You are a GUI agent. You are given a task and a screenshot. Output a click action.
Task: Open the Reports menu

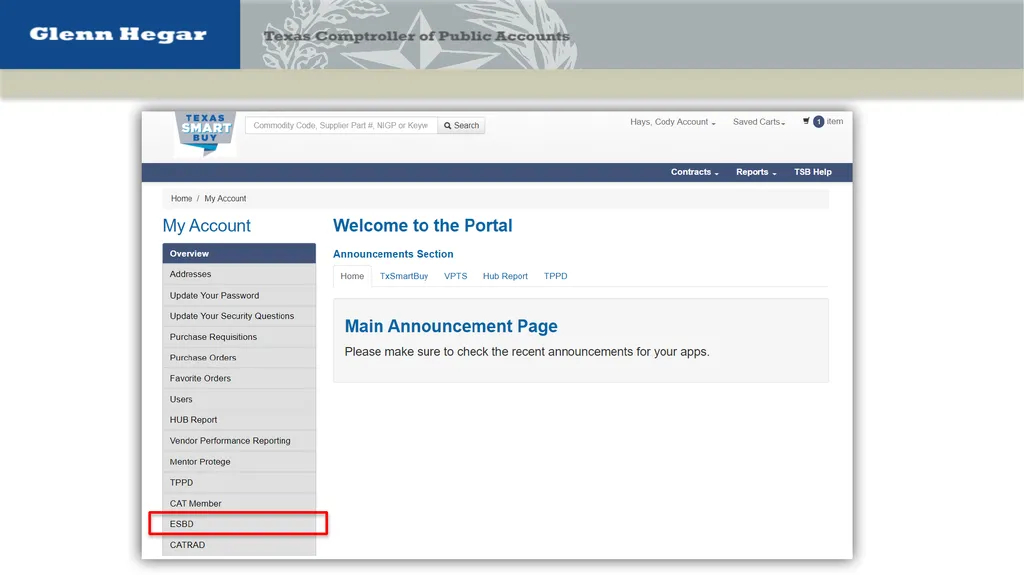756,172
